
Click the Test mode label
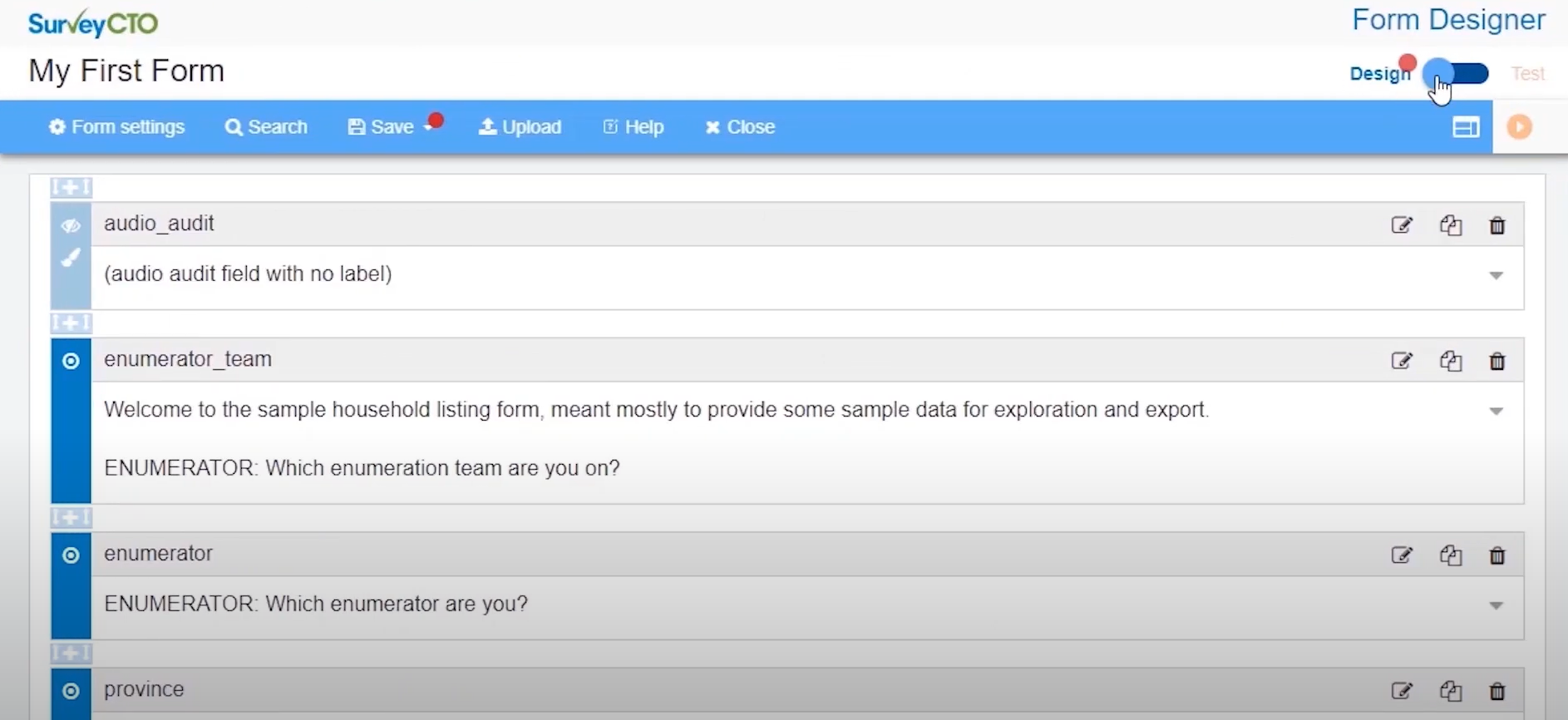point(1528,74)
